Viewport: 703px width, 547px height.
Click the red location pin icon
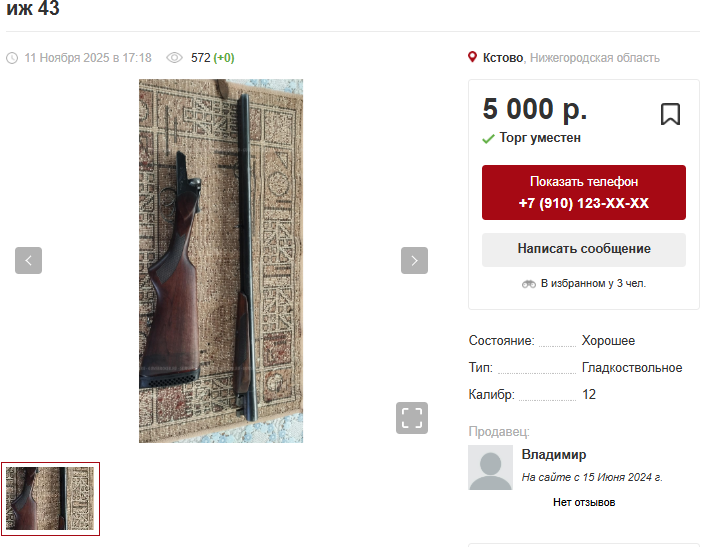tap(472, 57)
